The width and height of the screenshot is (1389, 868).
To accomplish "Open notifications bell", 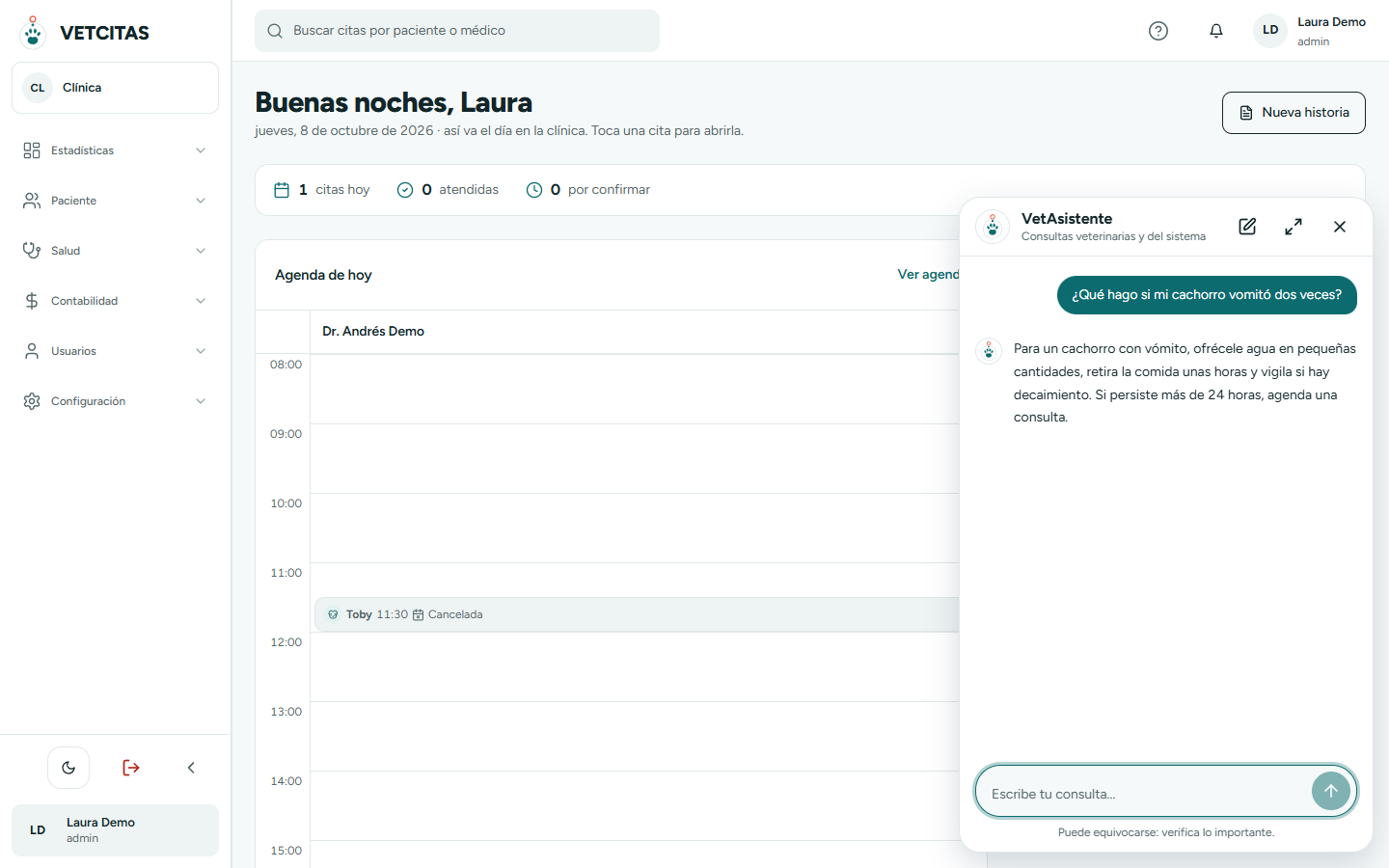I will [1216, 31].
